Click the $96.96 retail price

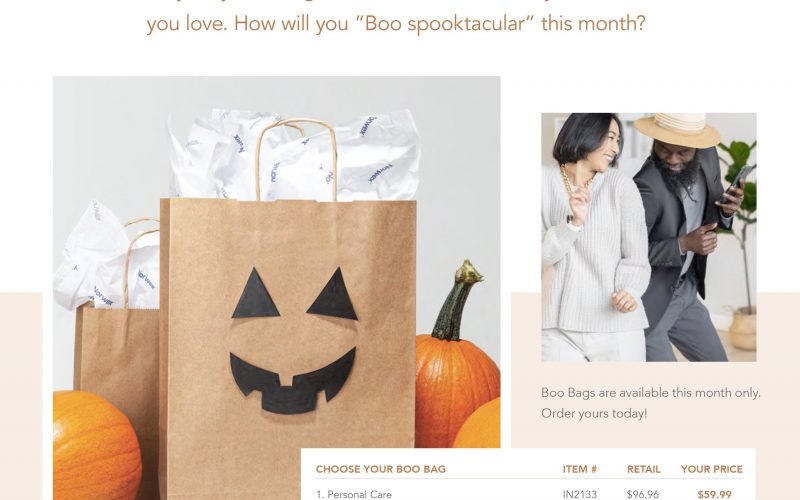point(643,494)
